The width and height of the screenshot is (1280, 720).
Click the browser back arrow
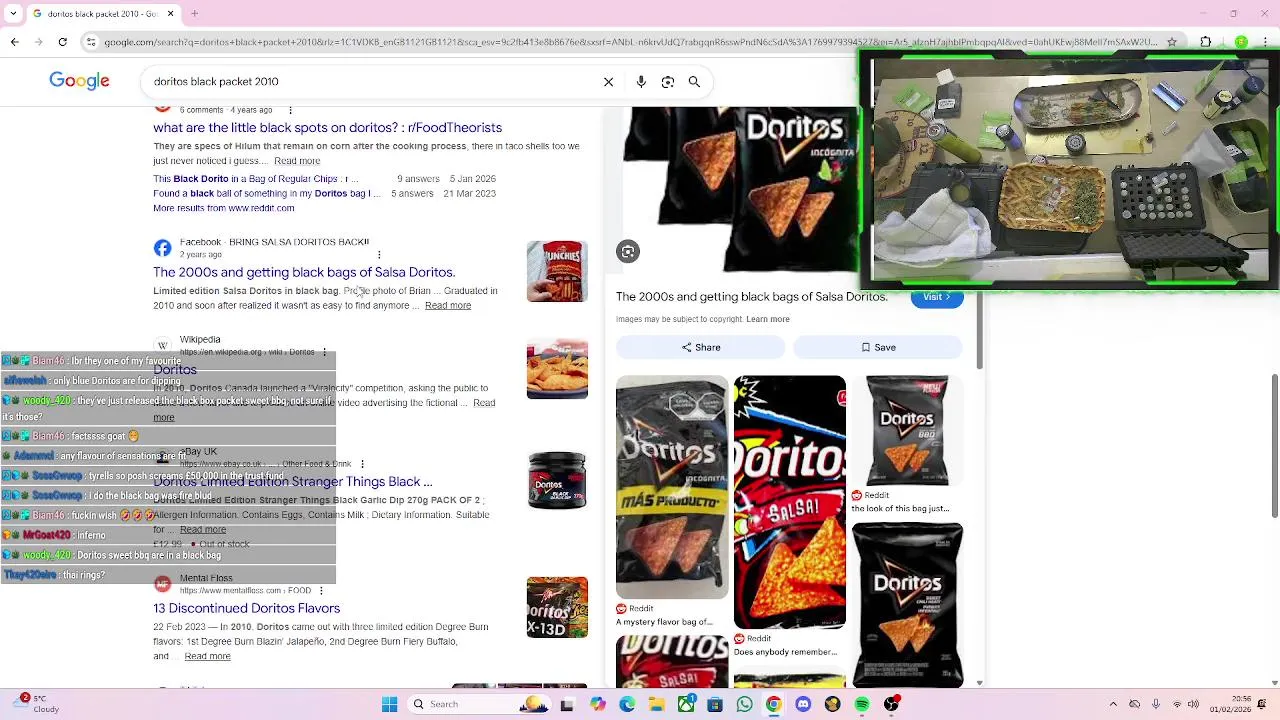coord(14,42)
